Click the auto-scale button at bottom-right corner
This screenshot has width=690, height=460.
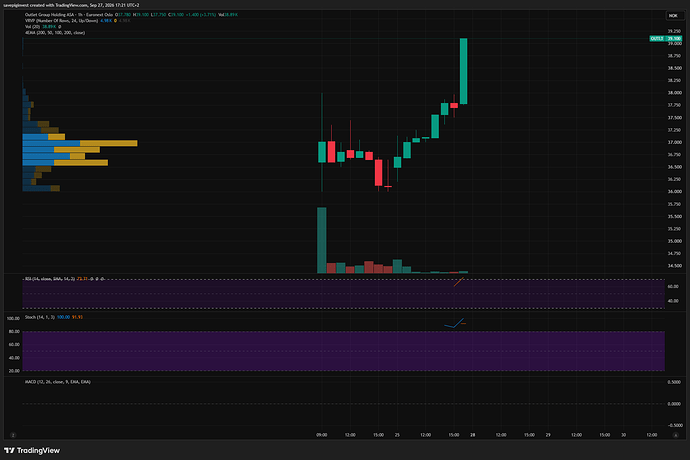675,435
